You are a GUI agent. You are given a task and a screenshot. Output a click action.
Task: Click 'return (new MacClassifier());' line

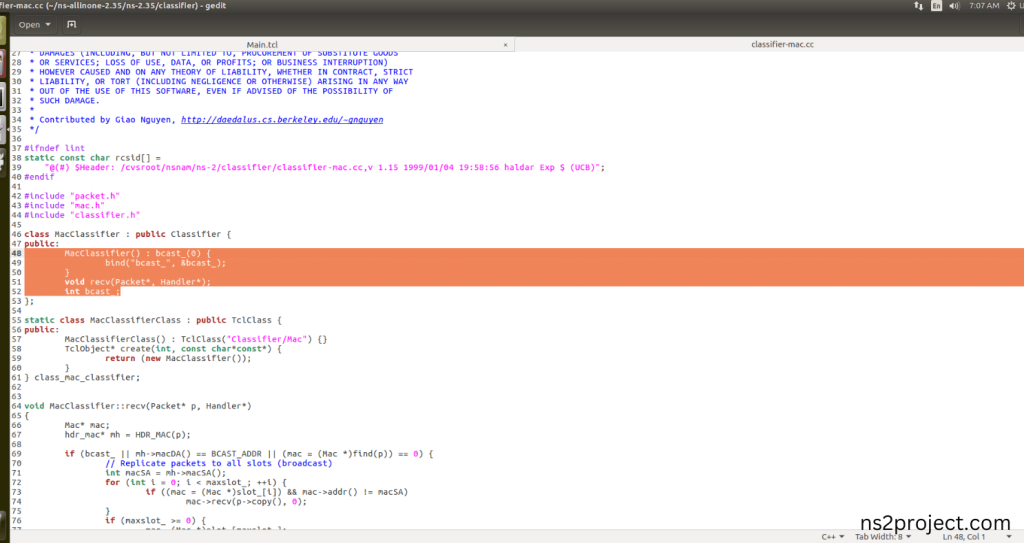(178, 358)
